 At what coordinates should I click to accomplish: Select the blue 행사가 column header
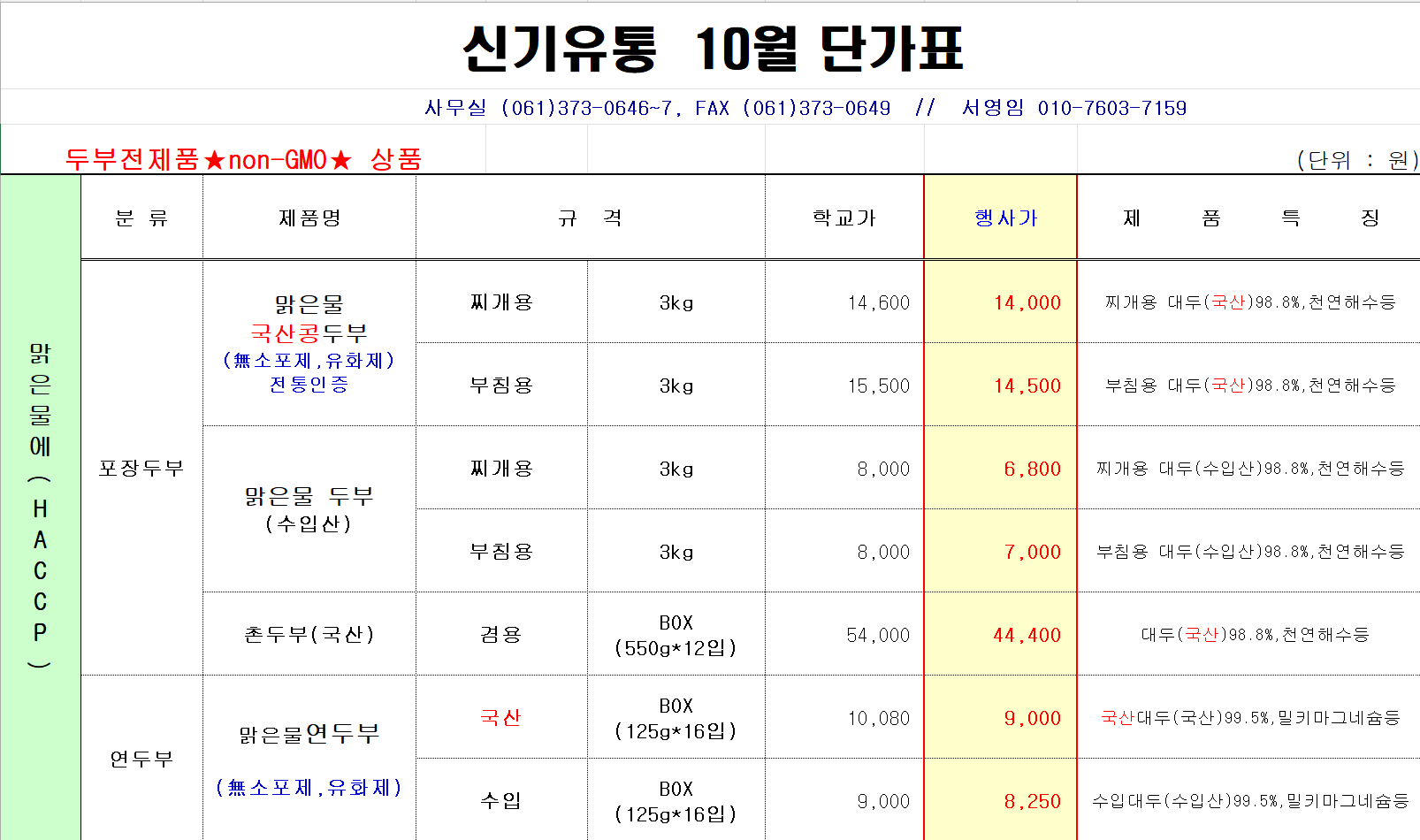pos(1005,218)
